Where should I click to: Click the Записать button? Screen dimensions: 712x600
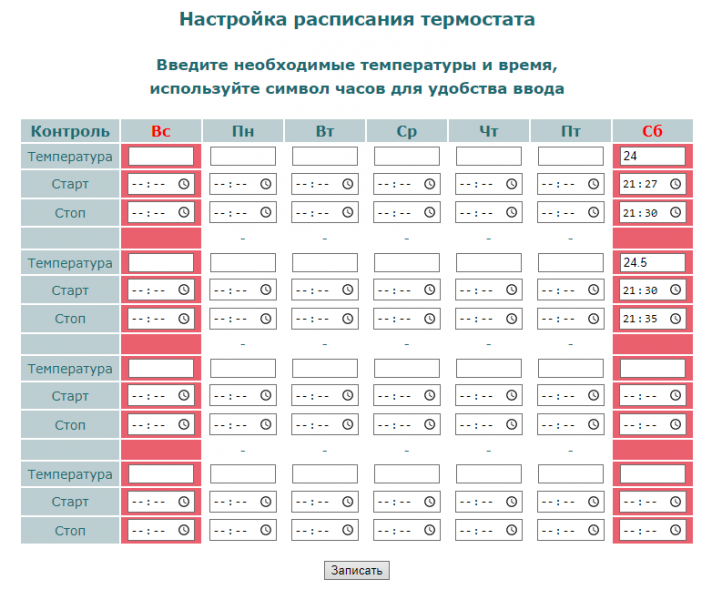pyautogui.click(x=356, y=570)
